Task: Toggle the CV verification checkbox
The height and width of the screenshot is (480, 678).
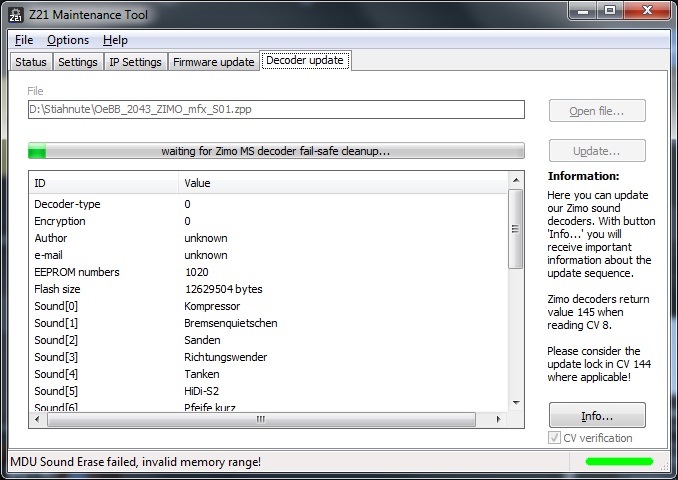Action: [556, 438]
